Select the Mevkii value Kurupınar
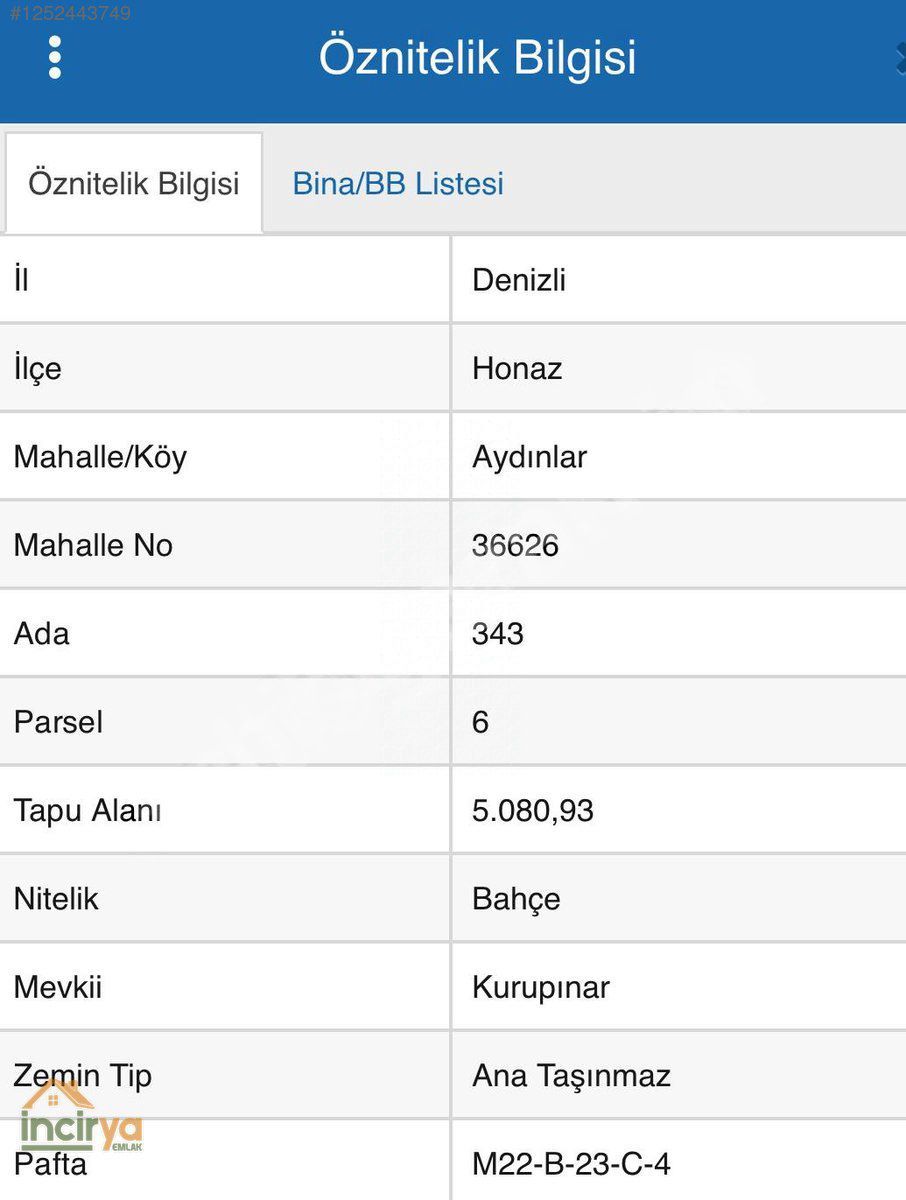The height and width of the screenshot is (1200, 906). click(x=541, y=987)
